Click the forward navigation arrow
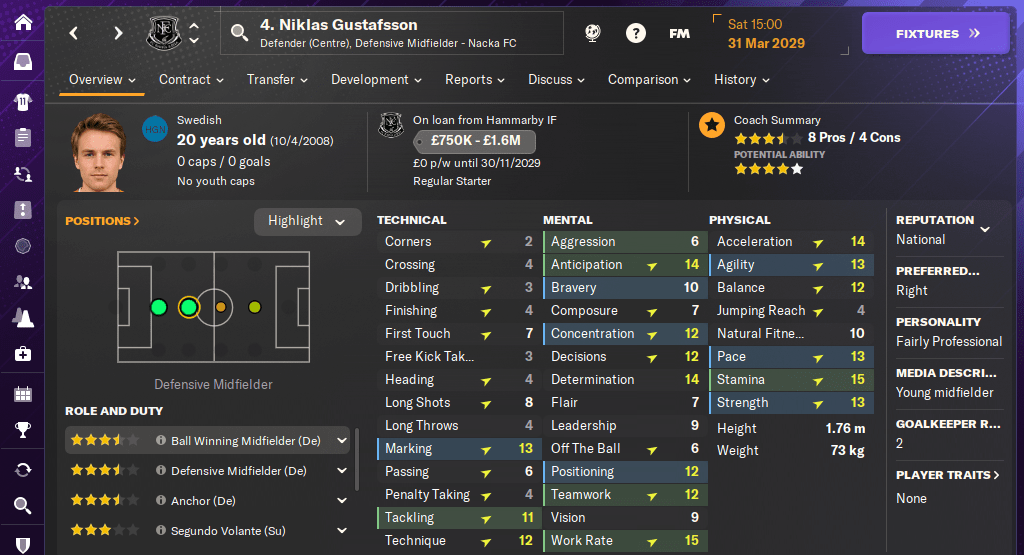Screen dimensions: 1024x555 [118, 34]
